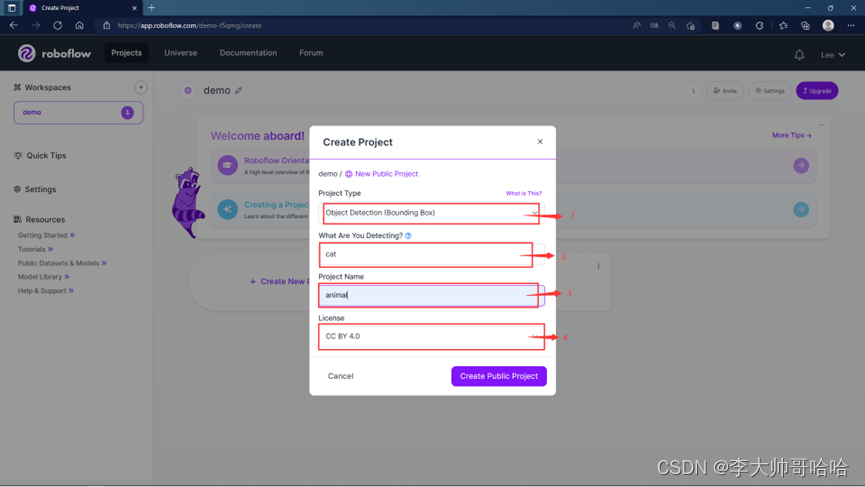865x487 pixels.
Task: Focus the Project Name field
Action: point(431,295)
